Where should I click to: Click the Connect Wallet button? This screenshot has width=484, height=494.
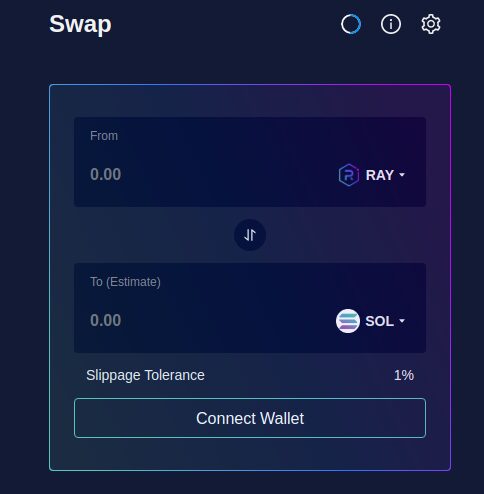point(250,418)
